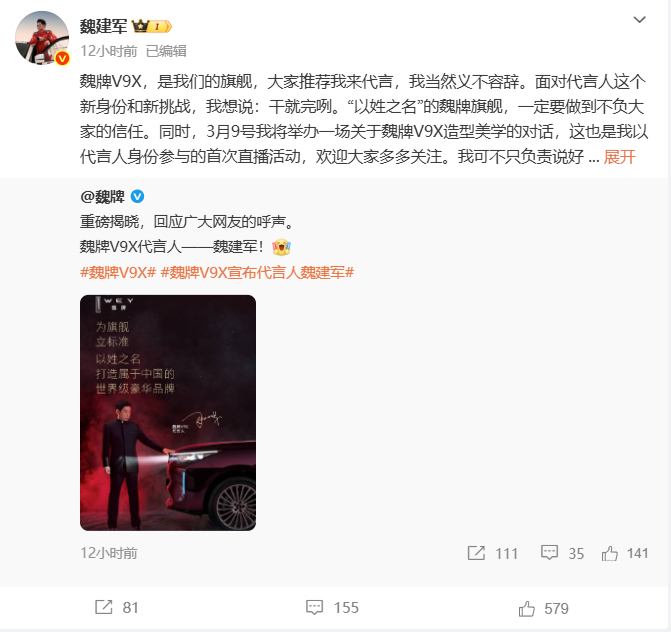
Task: Open the @魏牌 account link
Action: tap(102, 197)
